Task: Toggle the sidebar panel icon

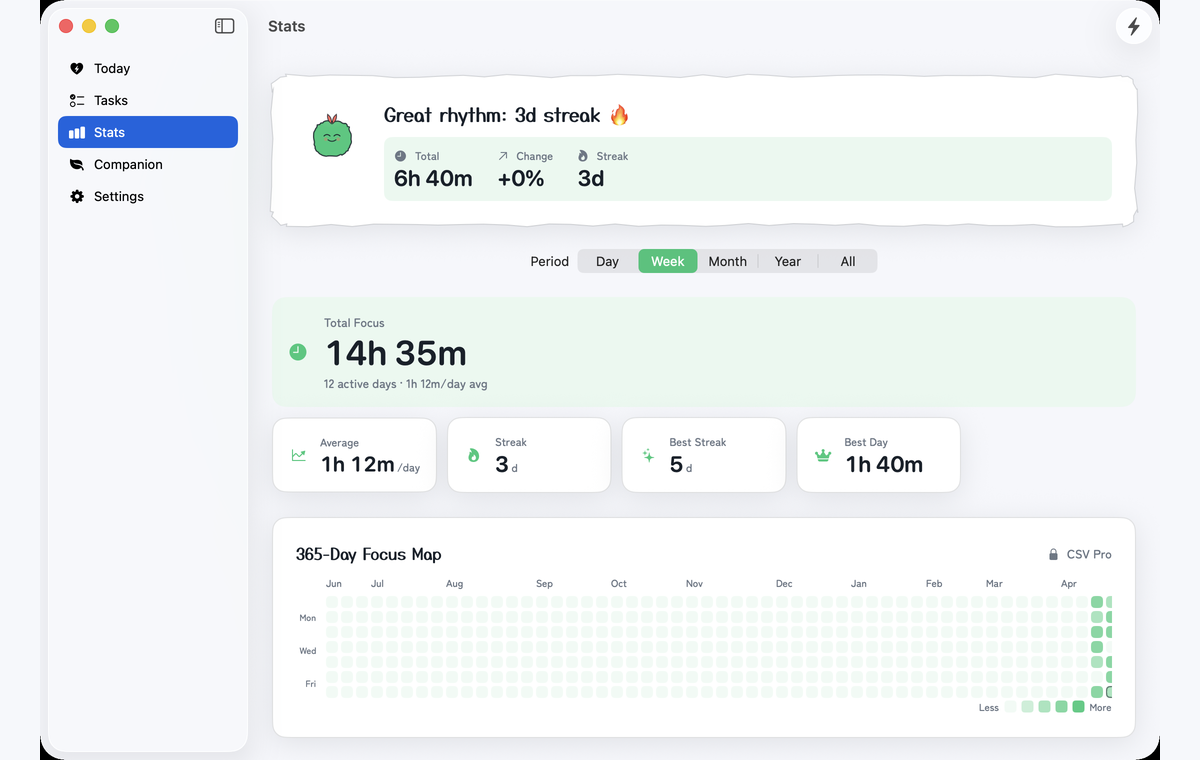Action: pyautogui.click(x=224, y=26)
